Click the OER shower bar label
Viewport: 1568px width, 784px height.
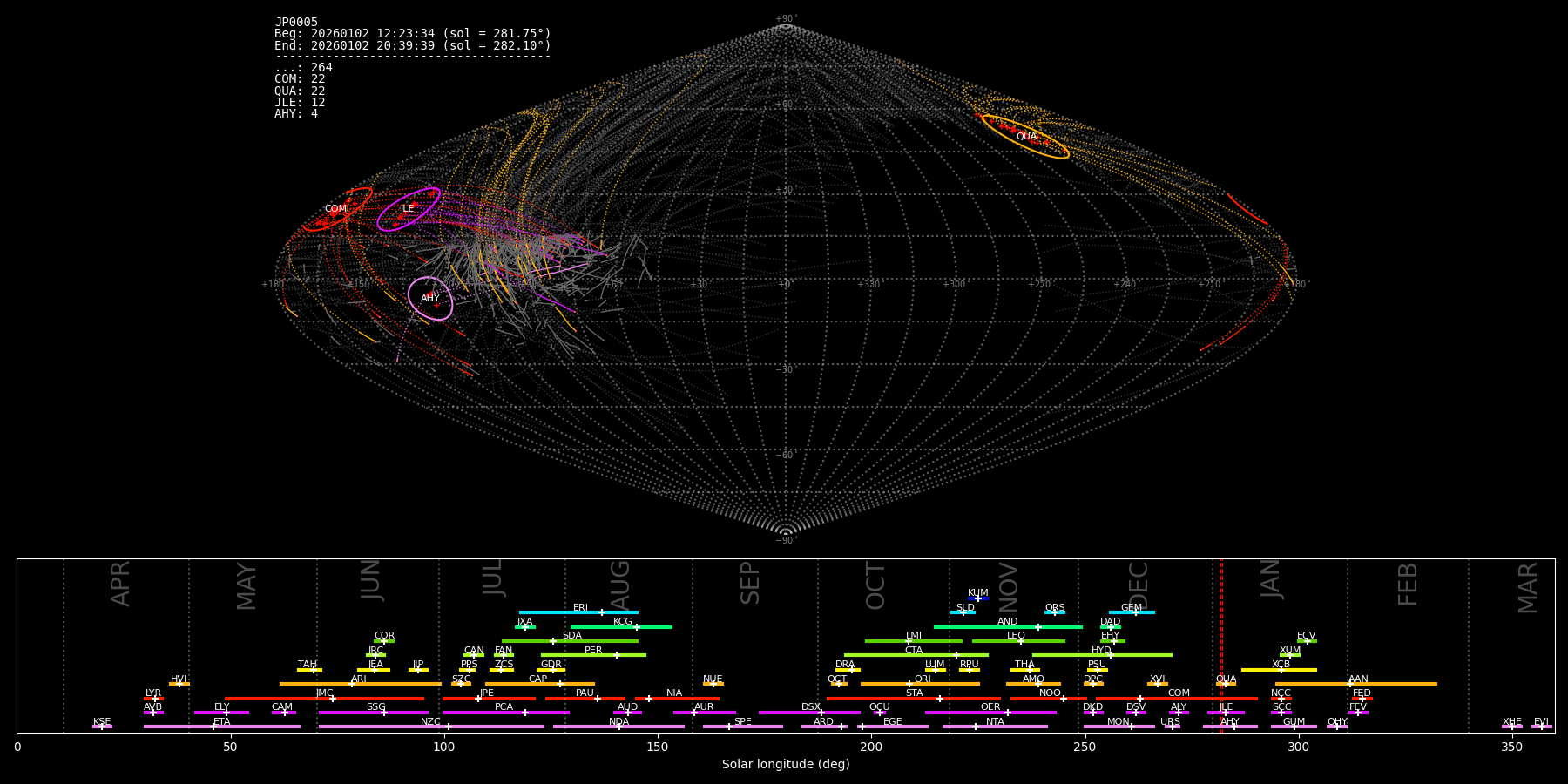click(990, 707)
